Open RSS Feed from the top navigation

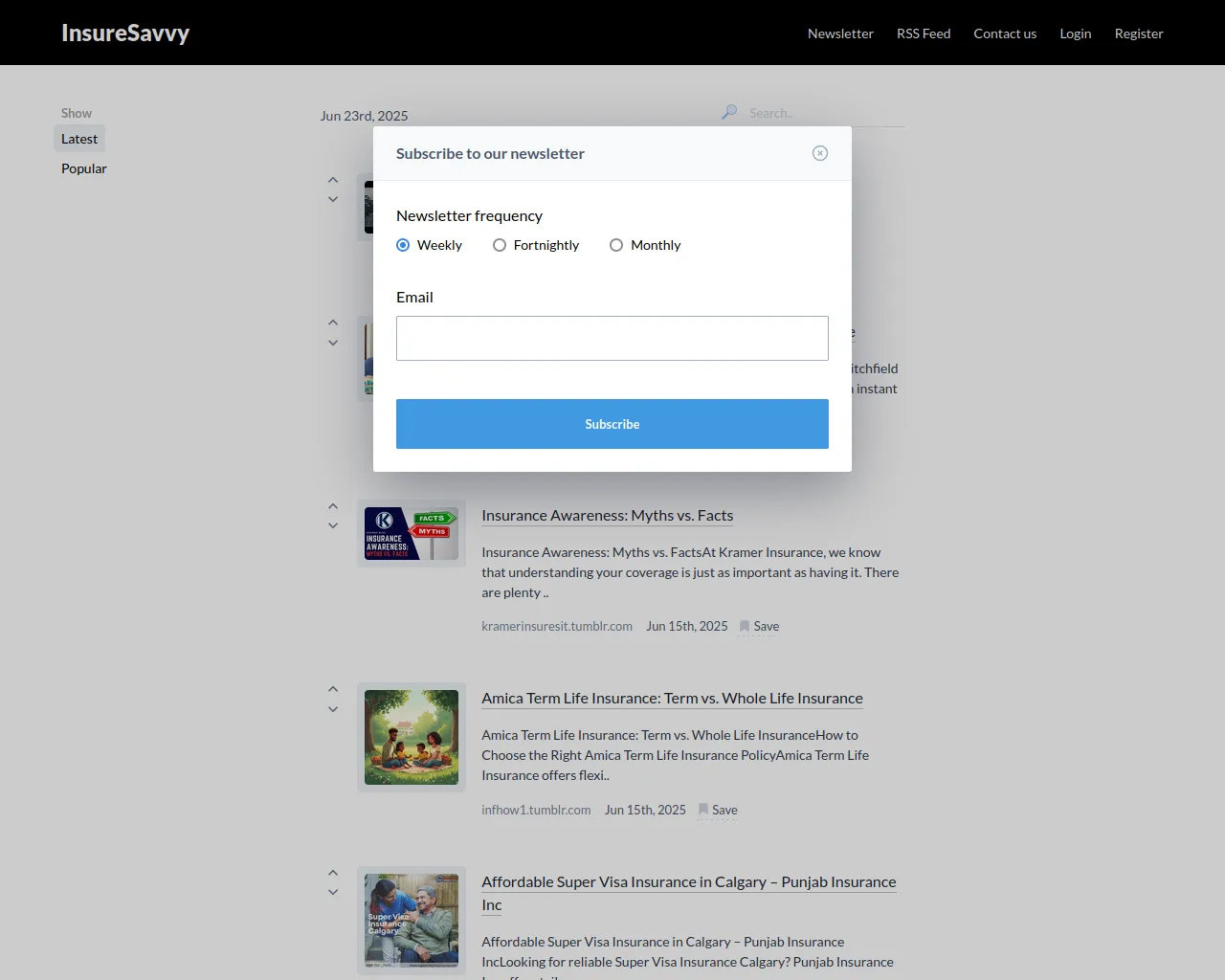tap(924, 33)
